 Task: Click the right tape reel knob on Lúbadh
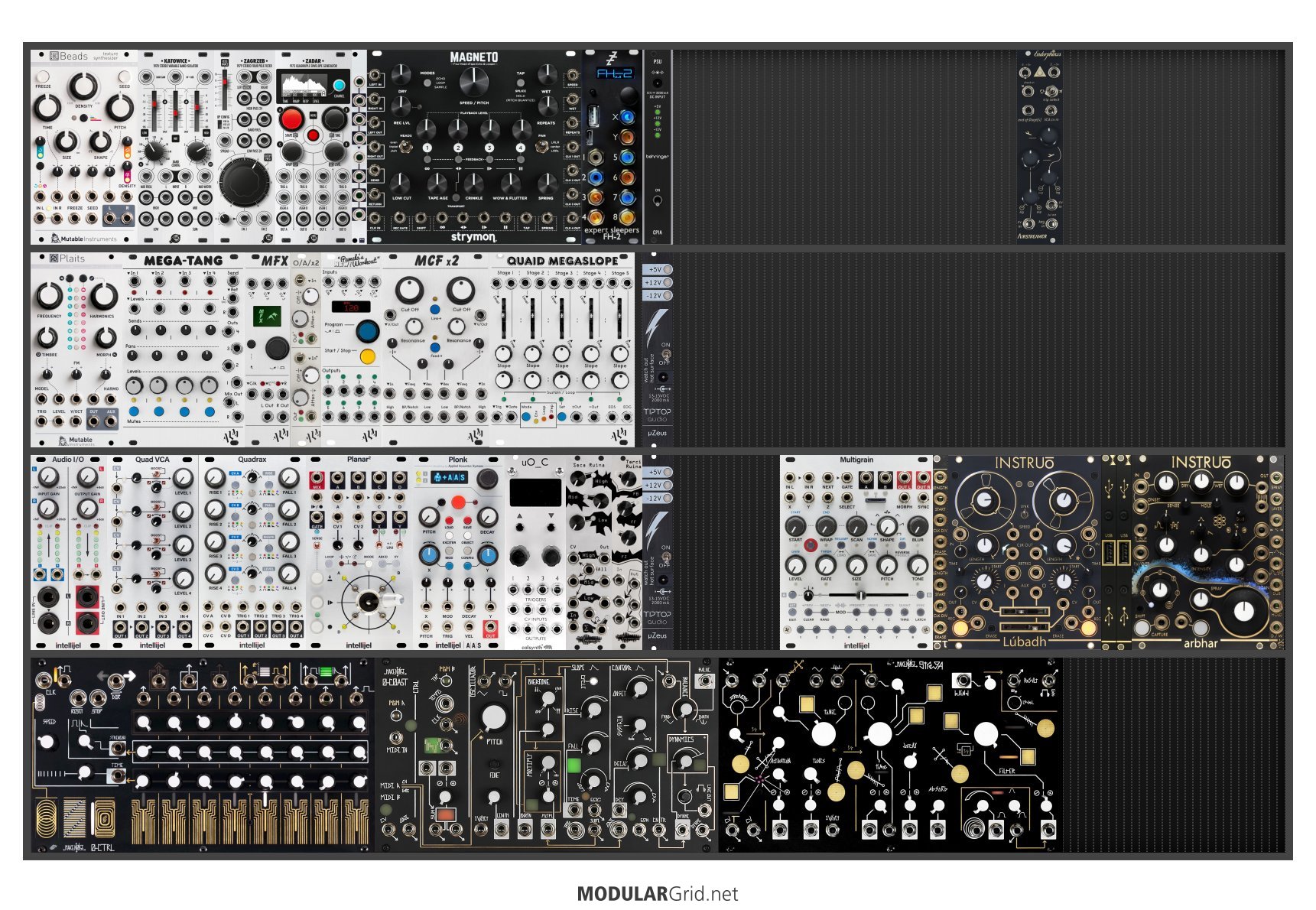tap(1064, 501)
